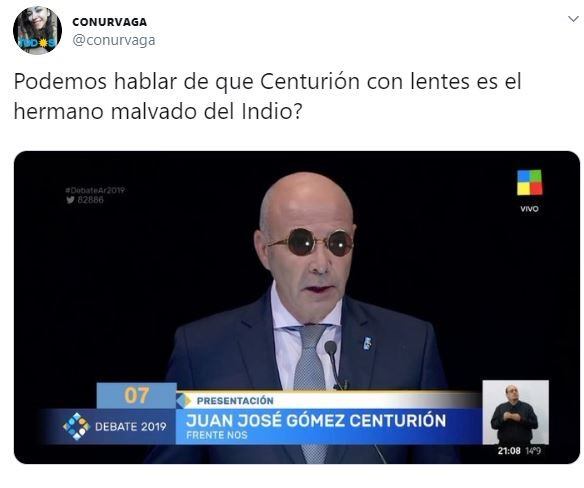This screenshot has width=584, height=488.
Task: Click the lapel pin on the suit
Action: tap(367, 343)
